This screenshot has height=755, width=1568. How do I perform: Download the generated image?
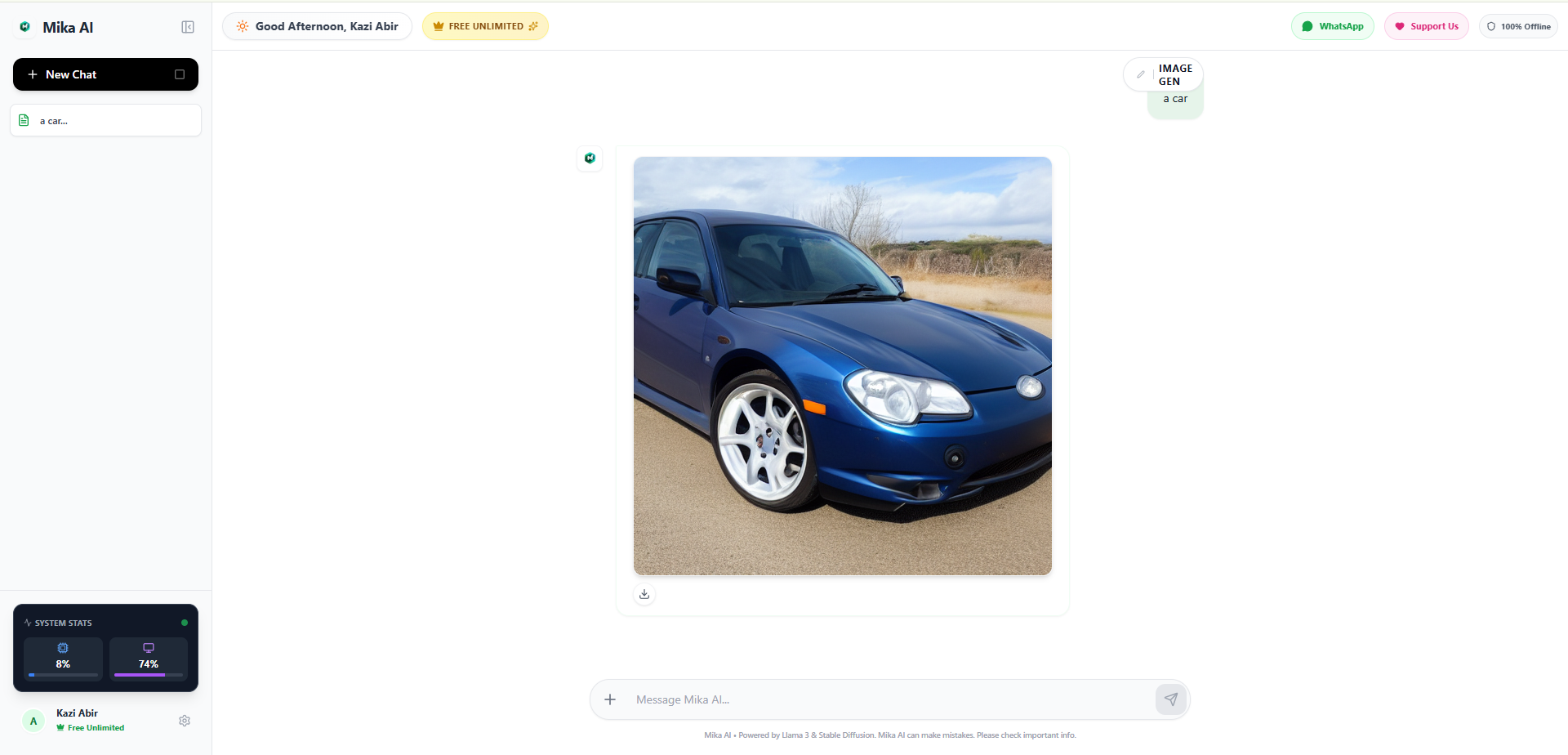click(644, 594)
